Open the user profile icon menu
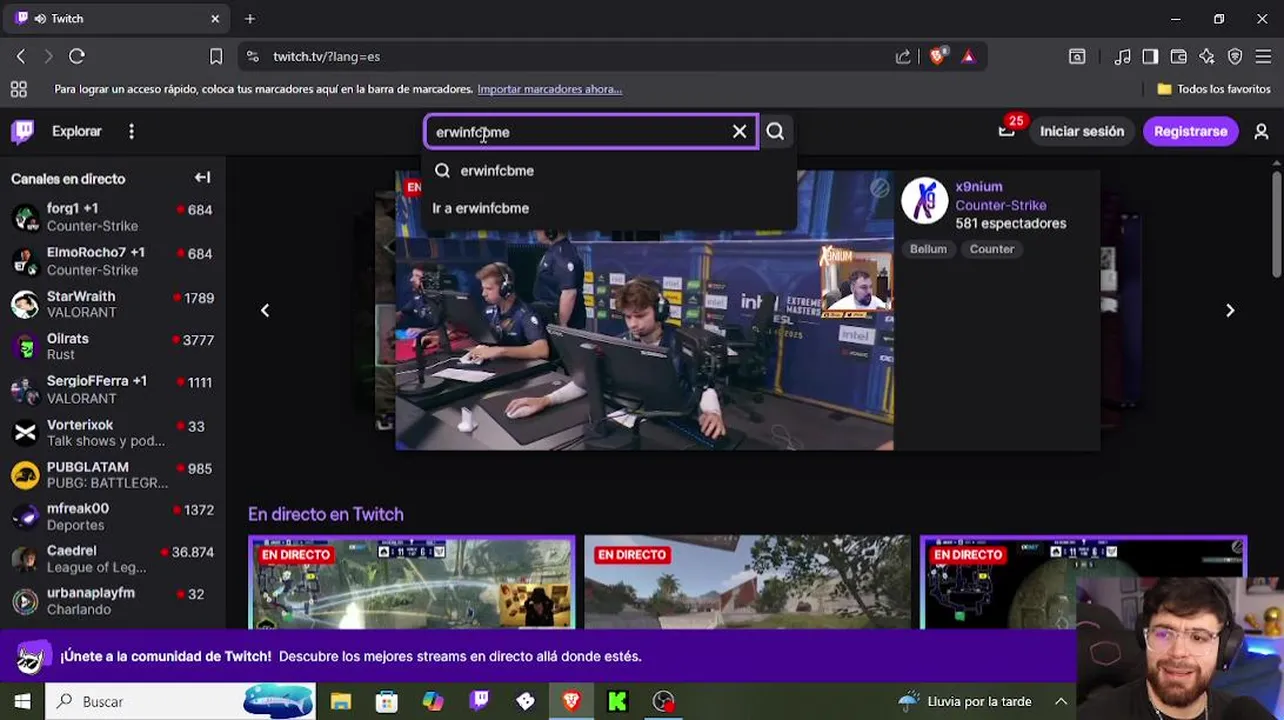Image resolution: width=1284 pixels, height=720 pixels. click(x=1261, y=131)
